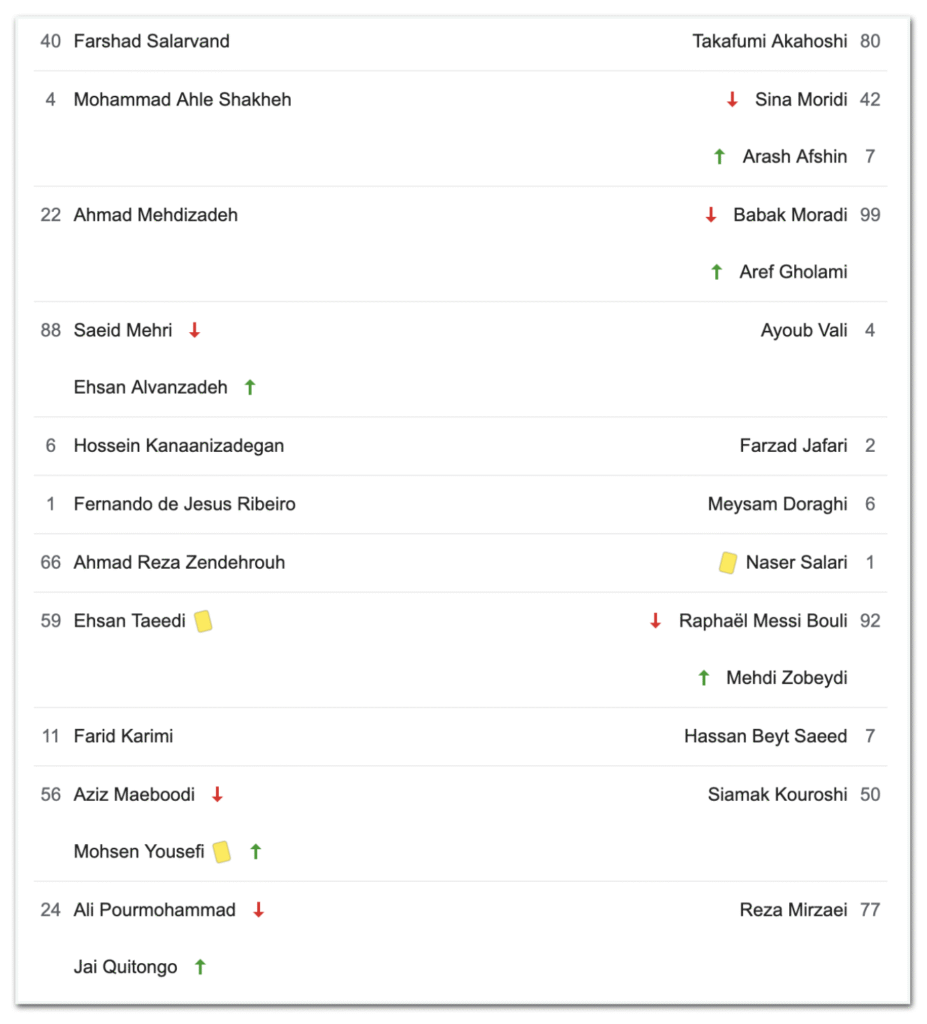
Task: Click red arrow beside Aziz Maeboodi
Action: click(217, 795)
